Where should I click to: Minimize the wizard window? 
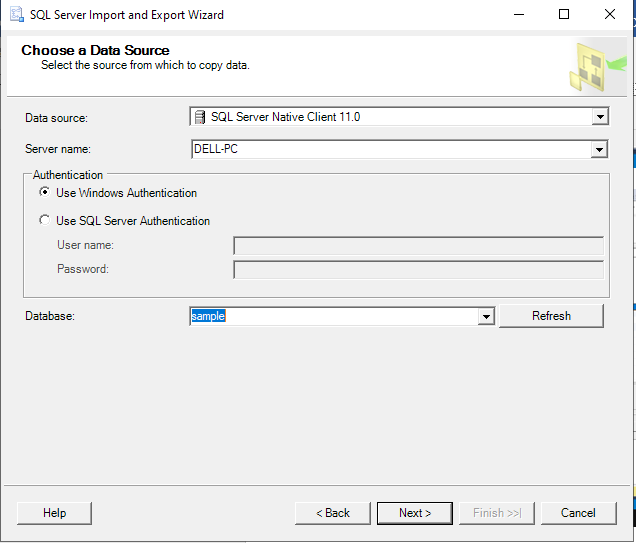click(519, 15)
